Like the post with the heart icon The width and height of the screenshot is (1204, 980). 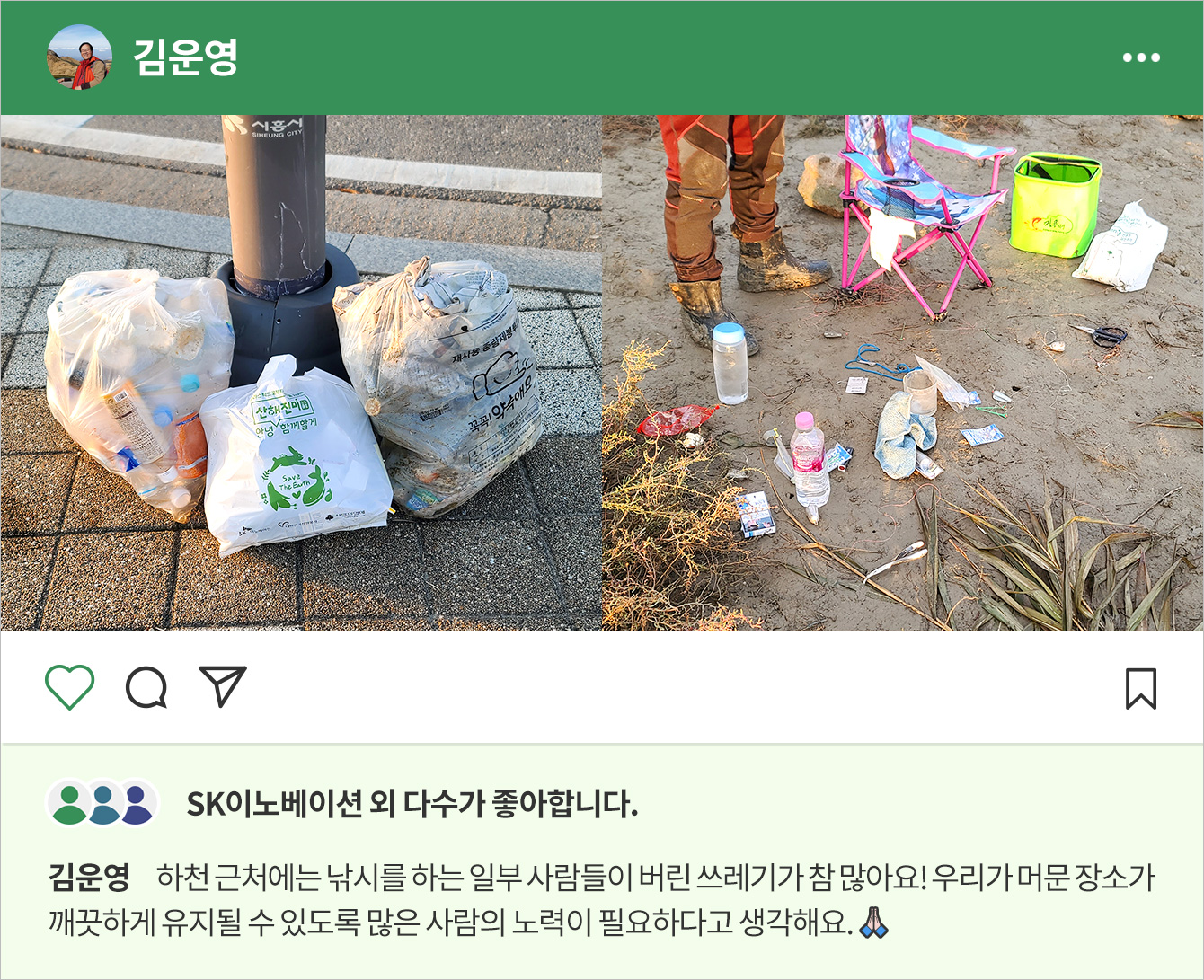69,688
